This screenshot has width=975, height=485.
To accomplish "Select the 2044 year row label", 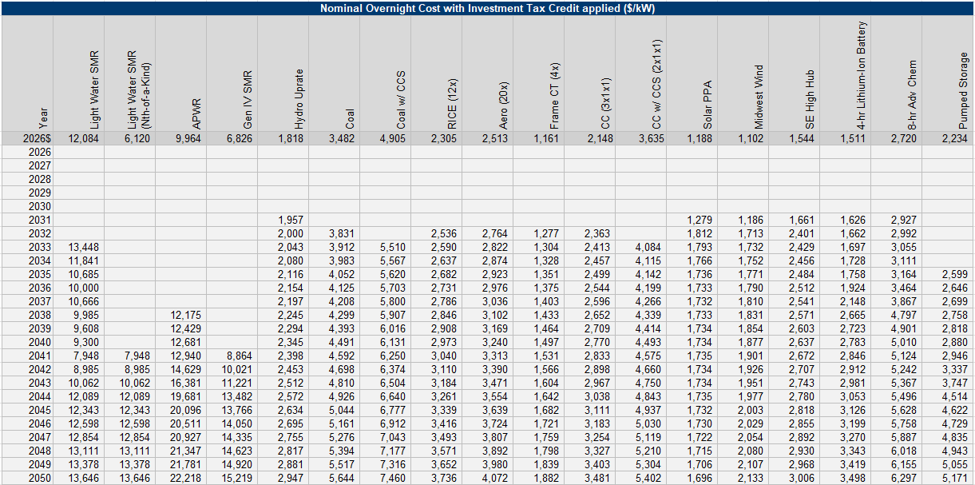I will tap(39, 397).
